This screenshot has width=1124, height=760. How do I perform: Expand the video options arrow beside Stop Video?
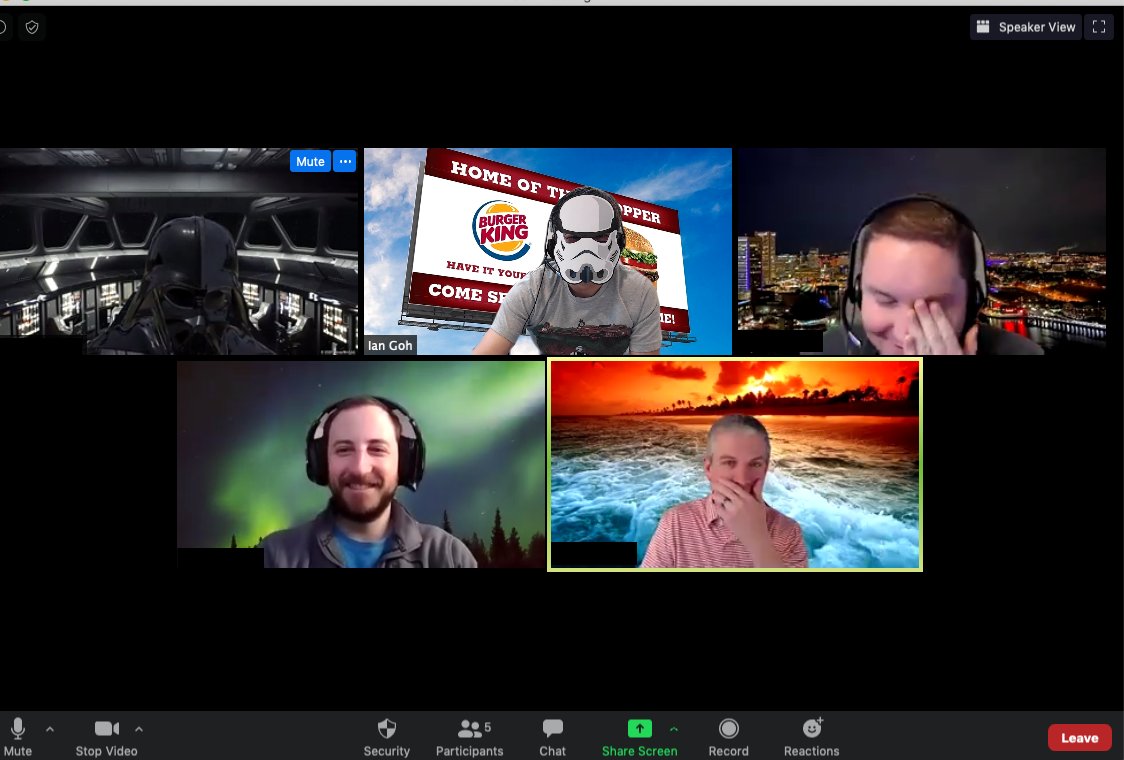coord(139,729)
